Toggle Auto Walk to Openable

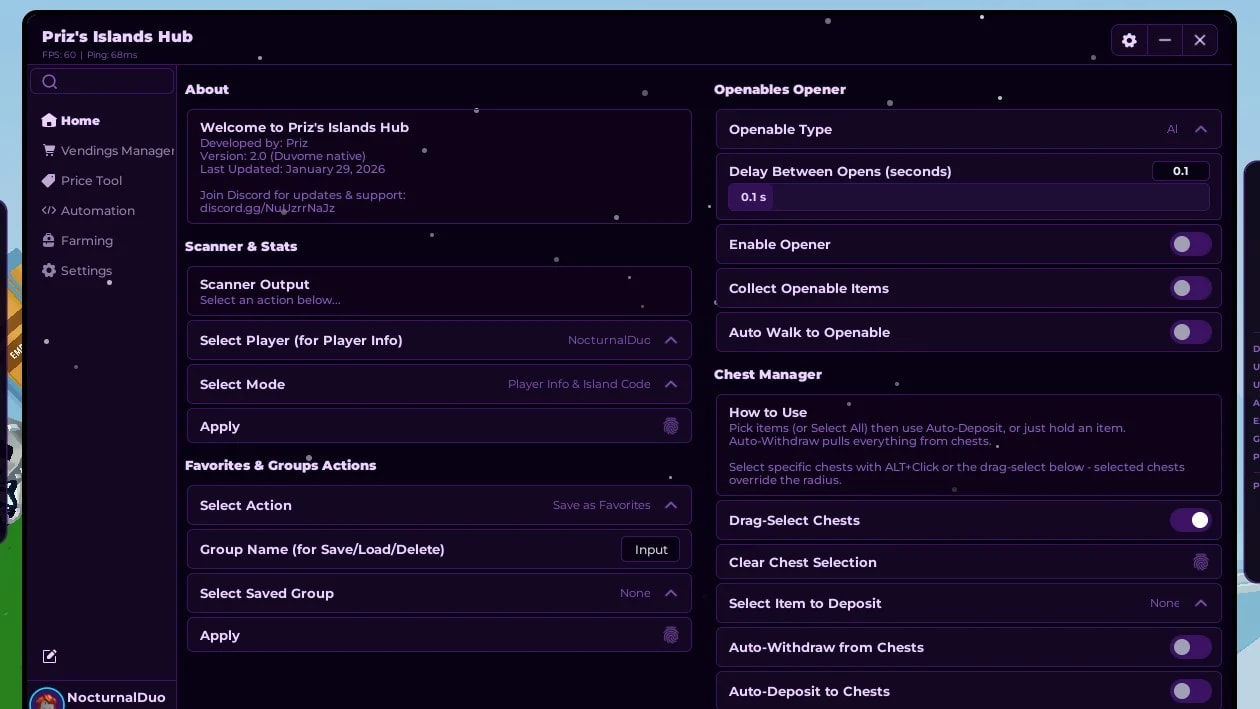point(1190,332)
